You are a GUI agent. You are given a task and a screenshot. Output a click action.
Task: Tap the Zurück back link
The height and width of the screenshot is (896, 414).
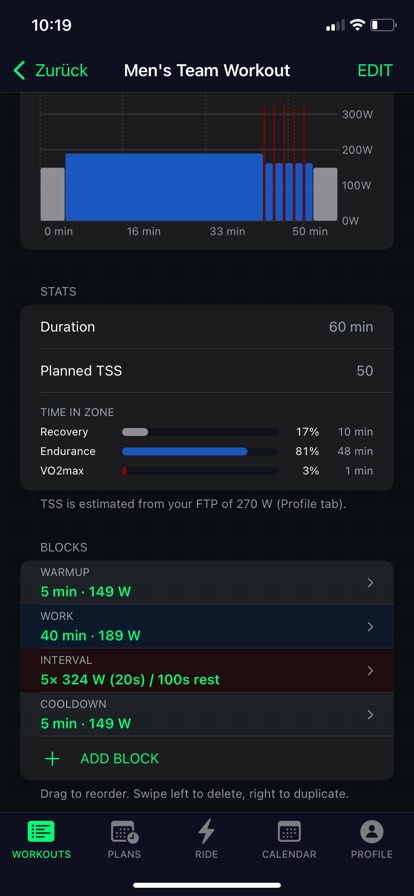[61, 71]
